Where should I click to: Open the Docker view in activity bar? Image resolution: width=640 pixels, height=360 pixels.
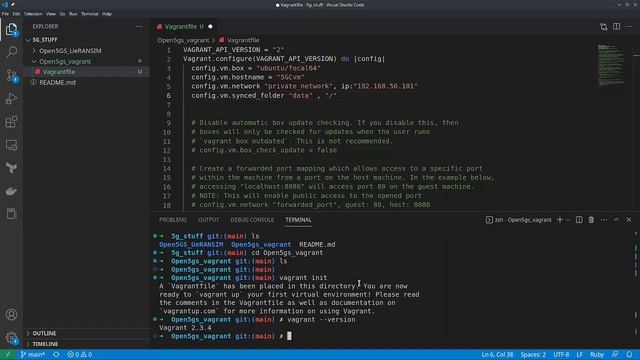[11, 191]
